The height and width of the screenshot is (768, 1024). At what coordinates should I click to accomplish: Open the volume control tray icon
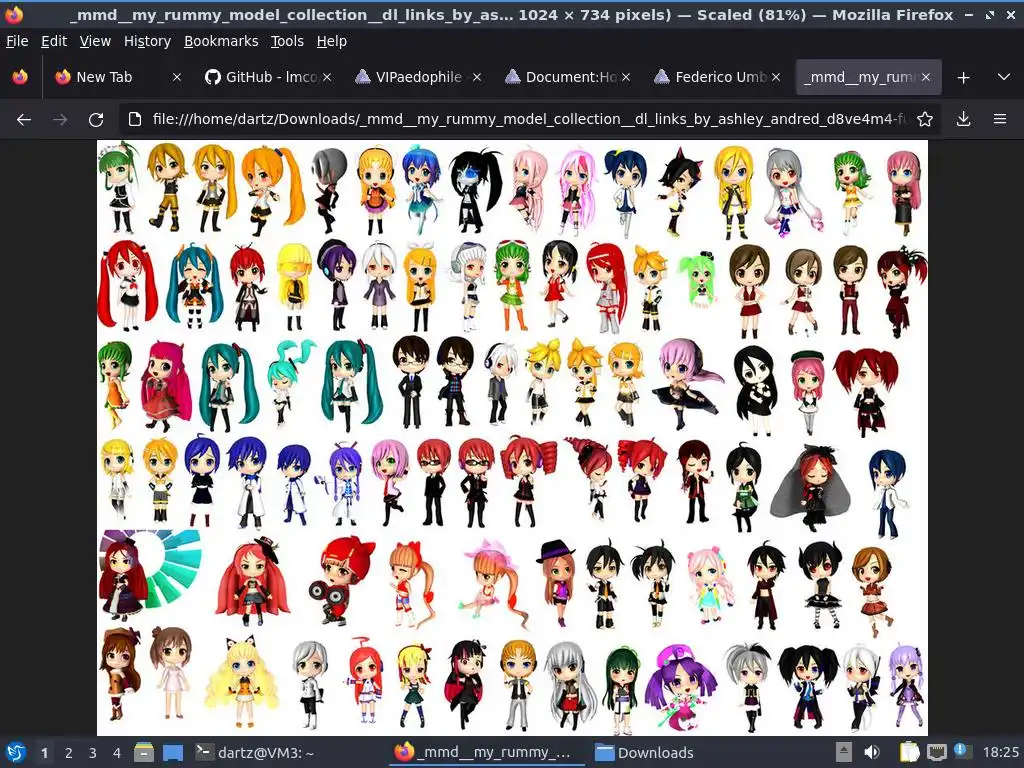pos(872,752)
